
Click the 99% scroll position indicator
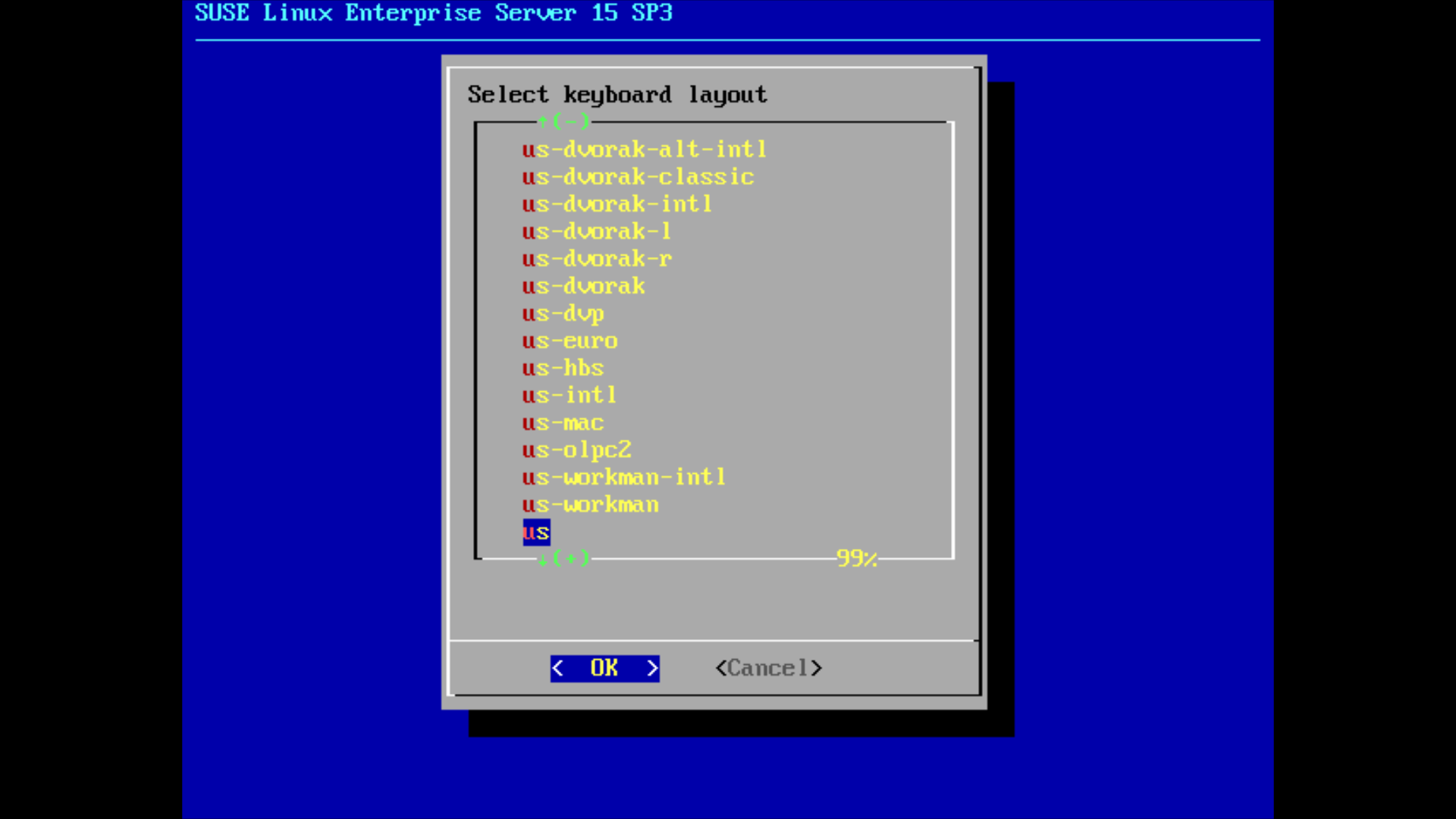(856, 559)
